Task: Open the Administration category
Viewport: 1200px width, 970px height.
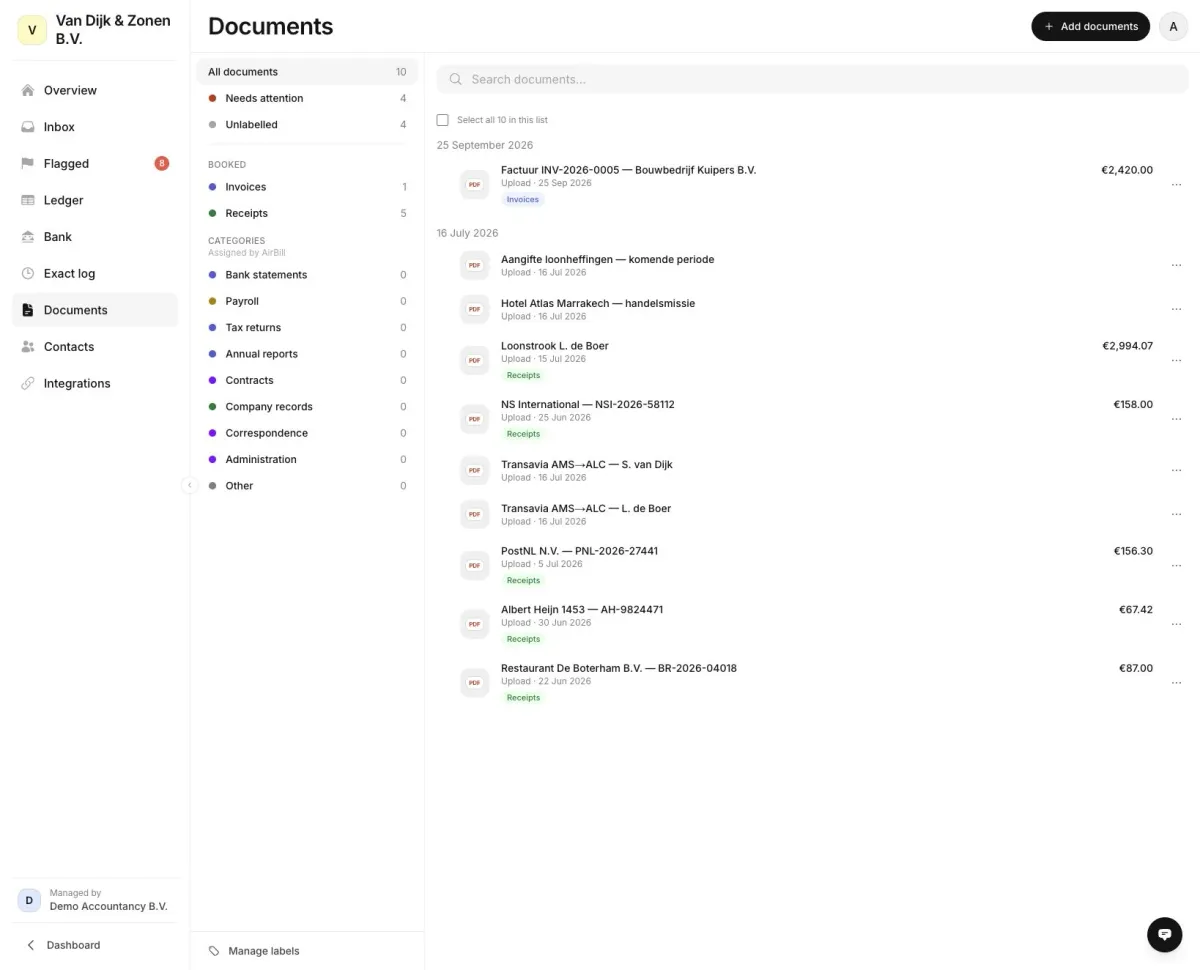Action: click(307, 460)
